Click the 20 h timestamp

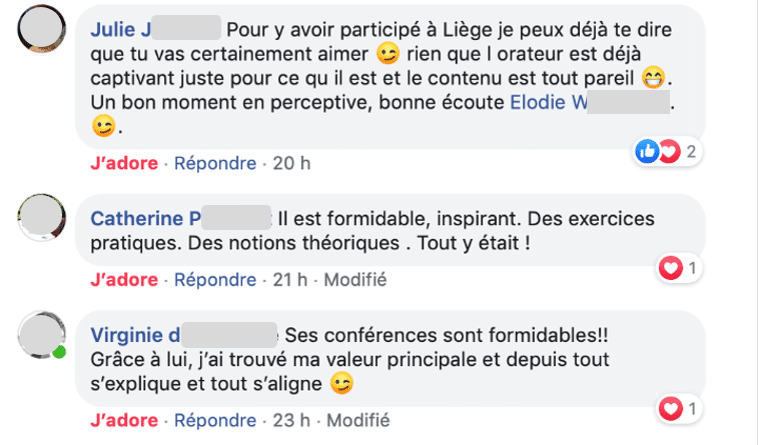292,163
